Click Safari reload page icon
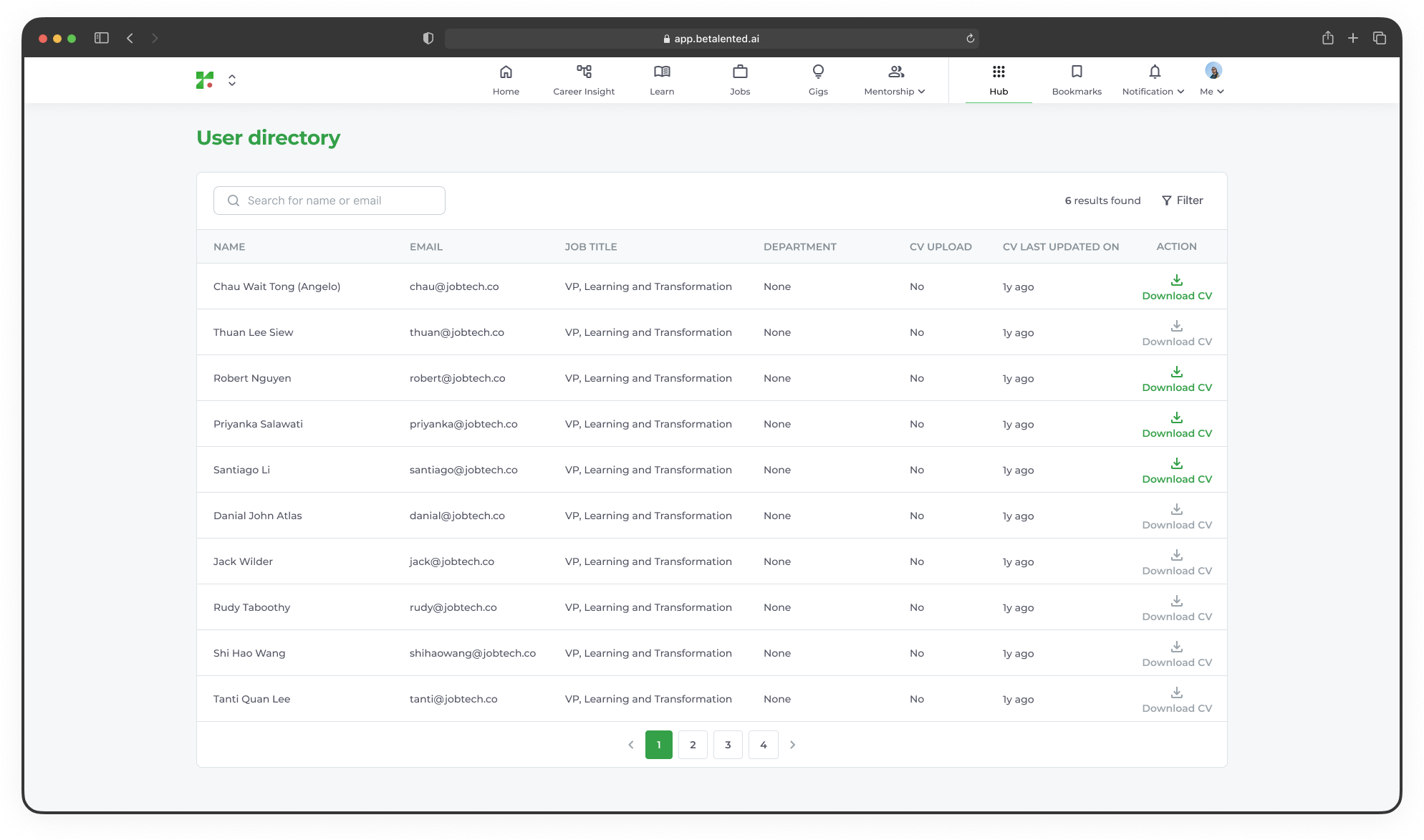The width and height of the screenshot is (1424, 840). [970, 39]
